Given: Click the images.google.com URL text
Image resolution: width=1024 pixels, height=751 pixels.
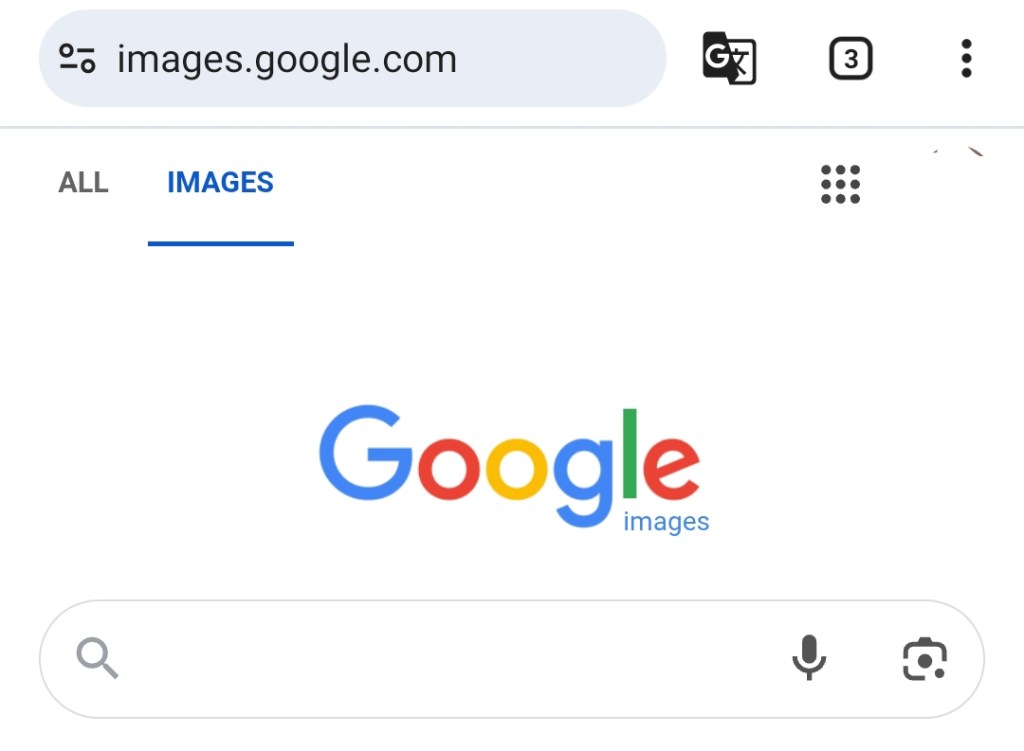Looking at the screenshot, I should point(287,59).
